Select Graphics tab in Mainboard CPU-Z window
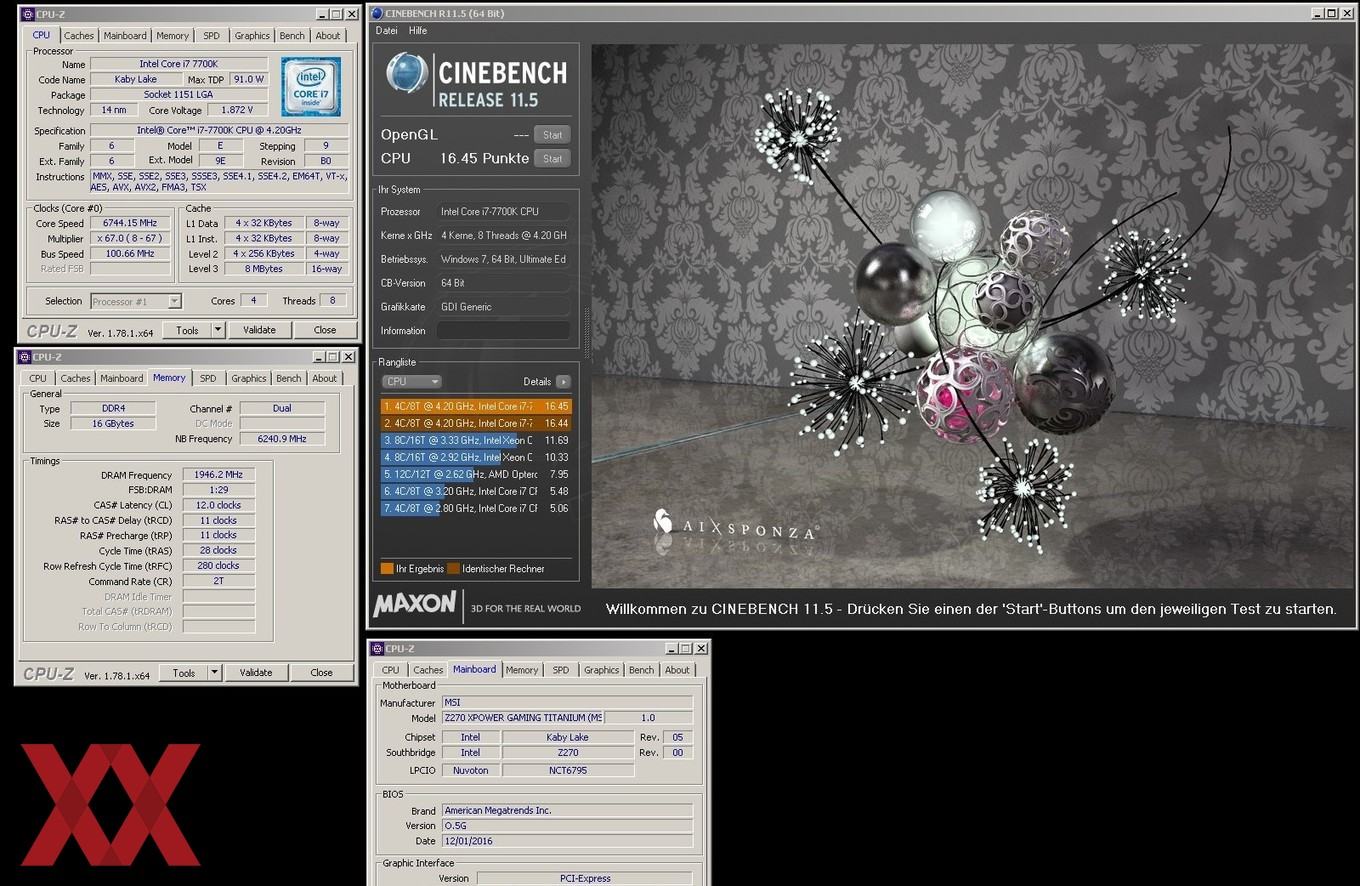The width and height of the screenshot is (1360, 886). point(601,671)
